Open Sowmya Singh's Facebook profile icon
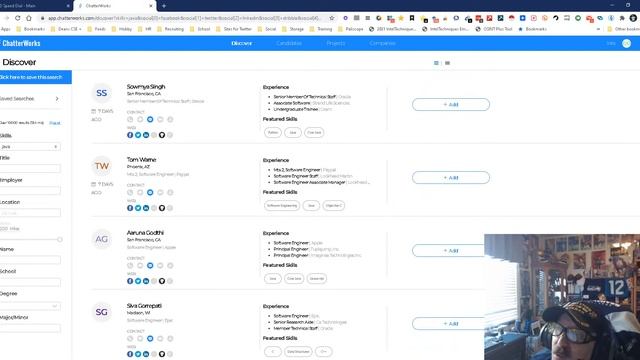This screenshot has width=640, height=360. pos(130,135)
